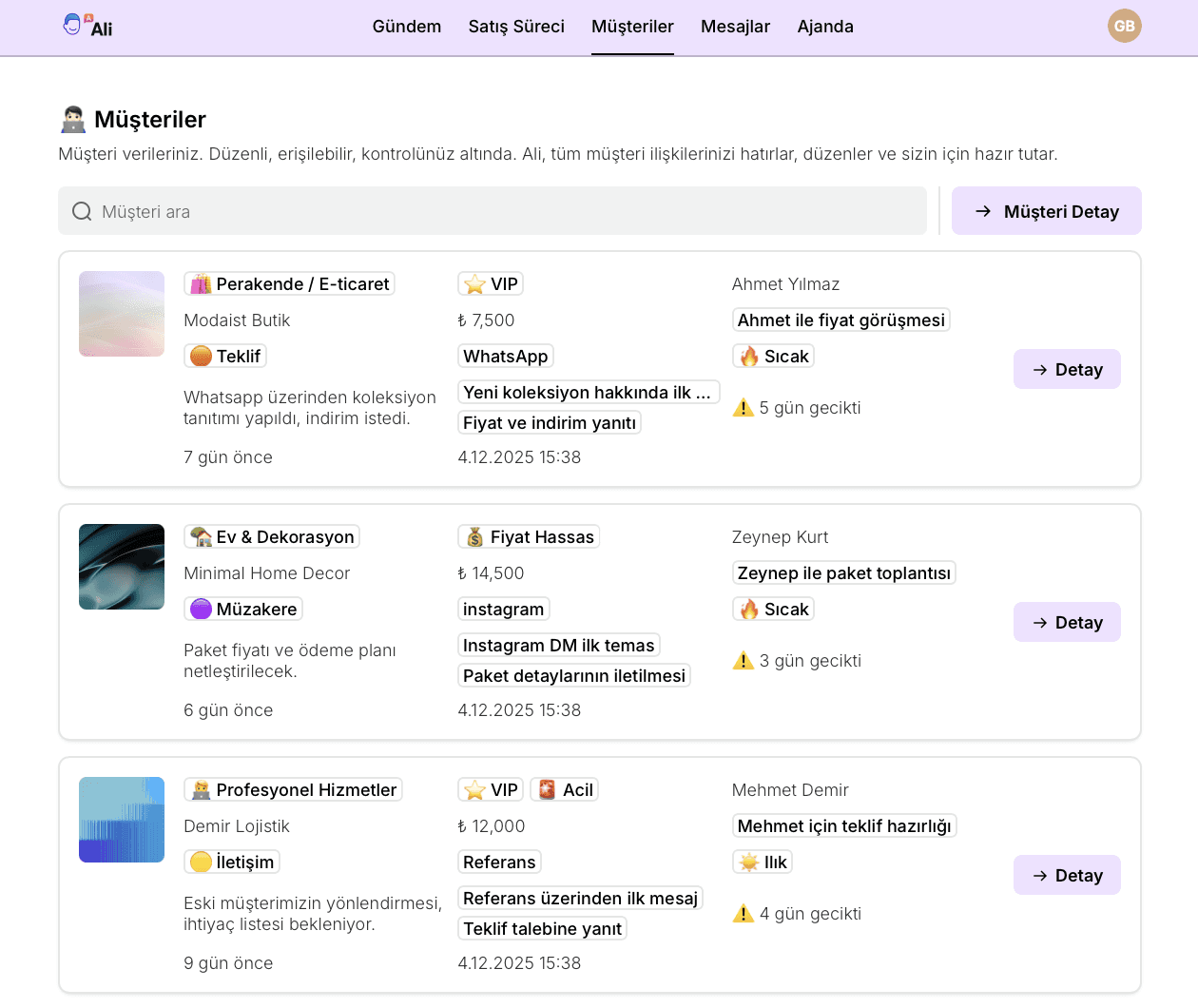Go to the Mesajlar tab
The height and width of the screenshot is (1008, 1198).
735,27
